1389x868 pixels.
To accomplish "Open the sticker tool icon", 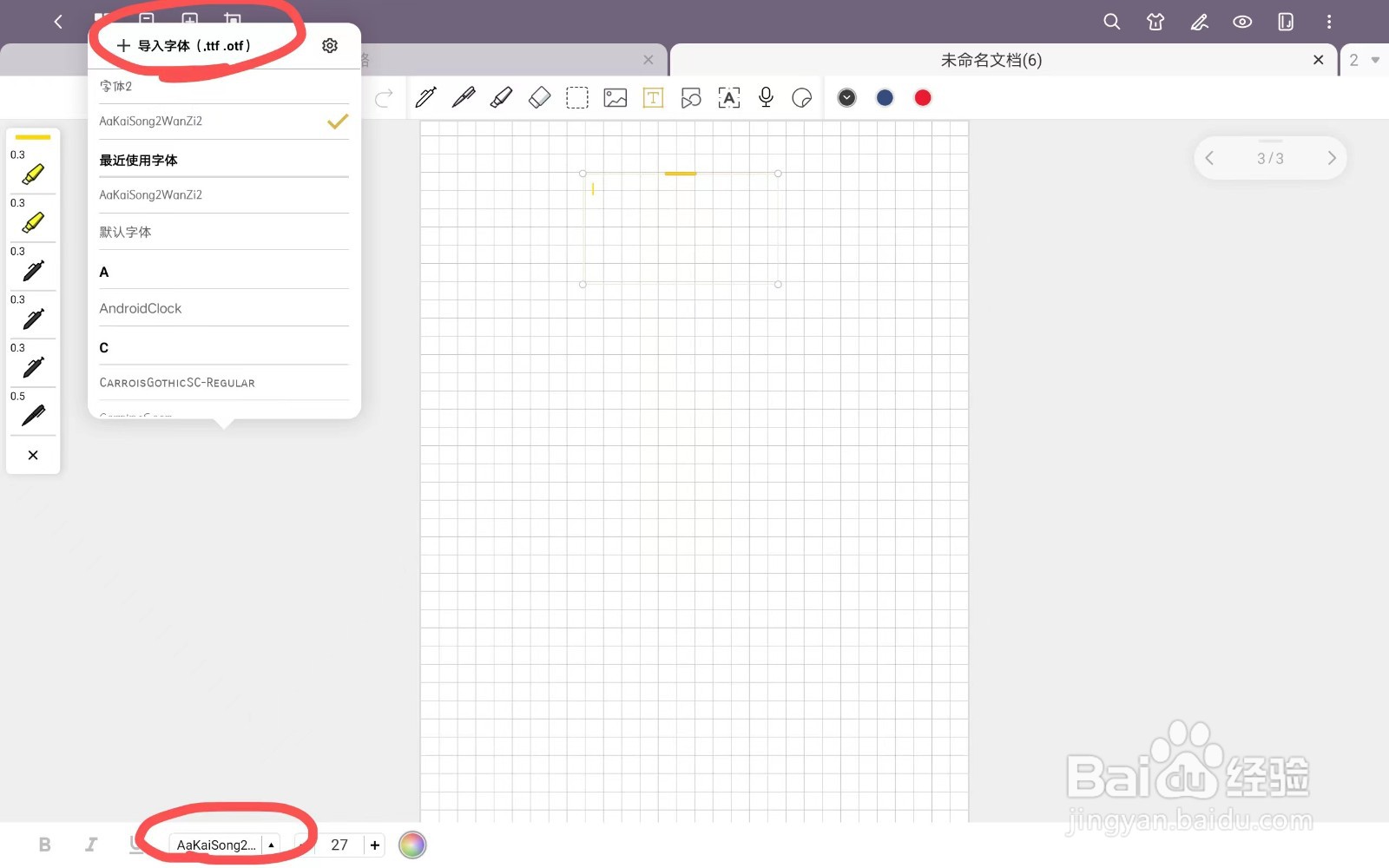I will [802, 97].
